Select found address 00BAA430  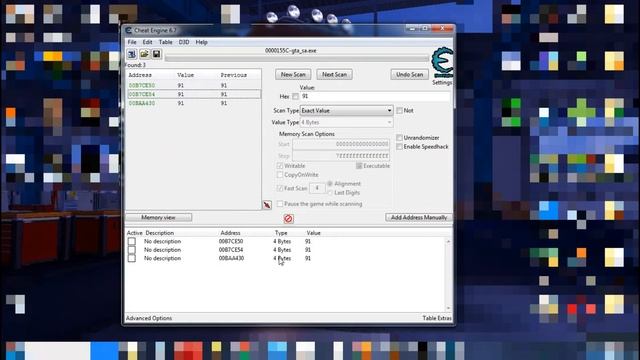coord(193,103)
